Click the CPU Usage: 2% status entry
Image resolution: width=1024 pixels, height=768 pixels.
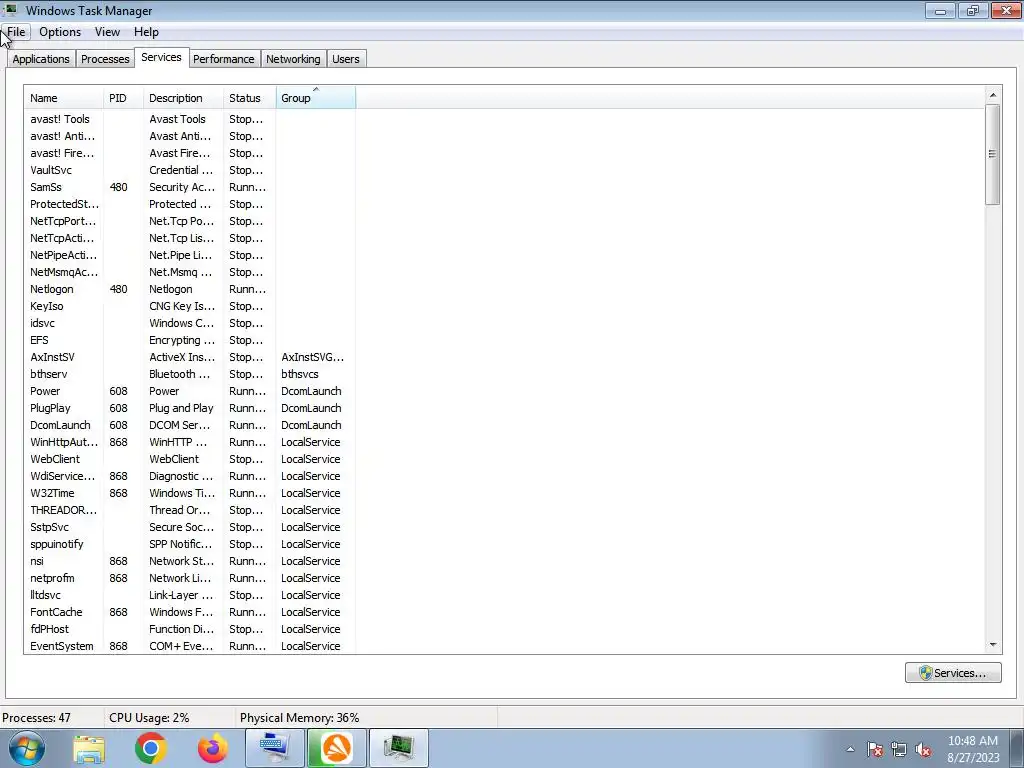(x=149, y=718)
